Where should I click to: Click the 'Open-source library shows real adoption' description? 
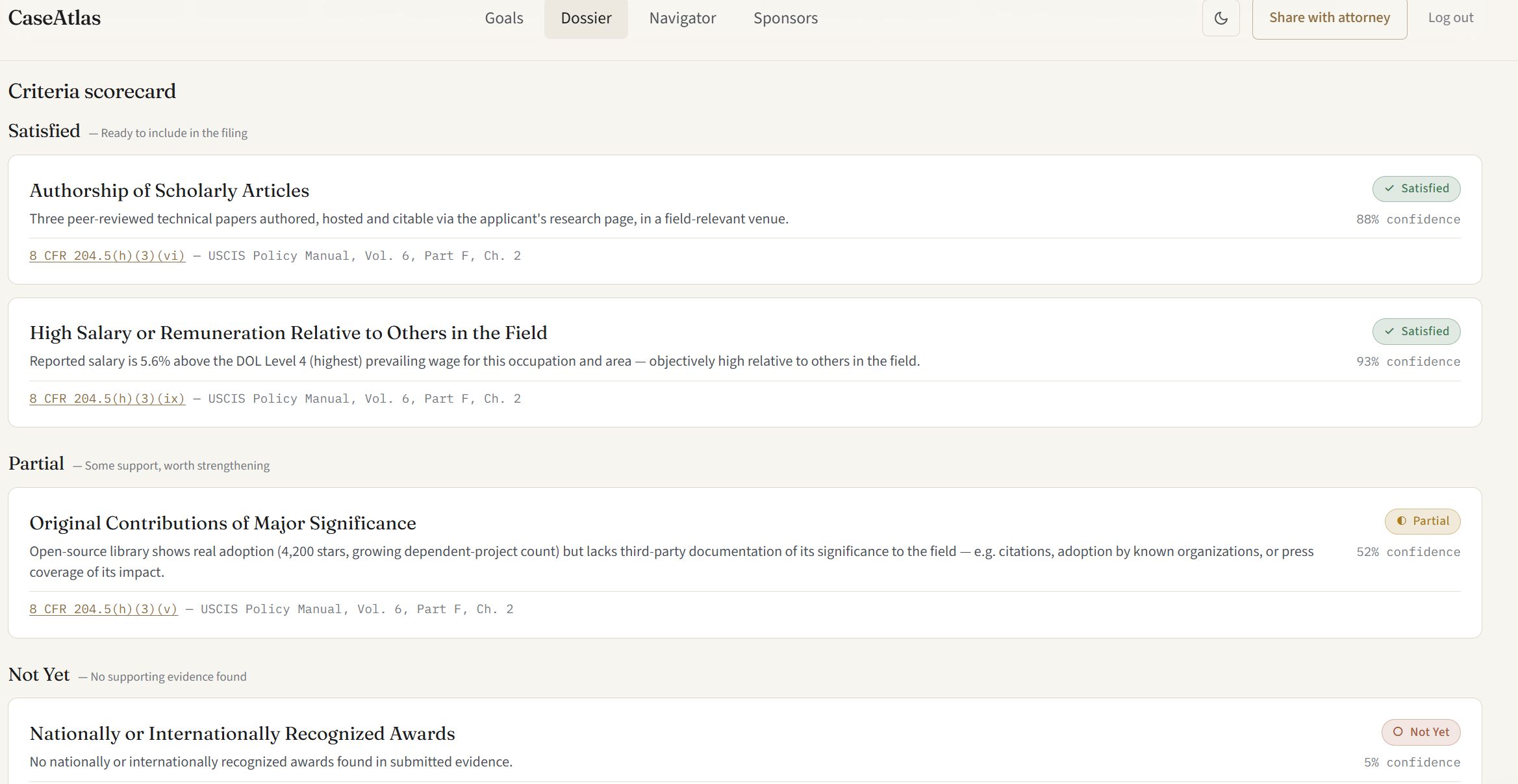click(x=672, y=562)
